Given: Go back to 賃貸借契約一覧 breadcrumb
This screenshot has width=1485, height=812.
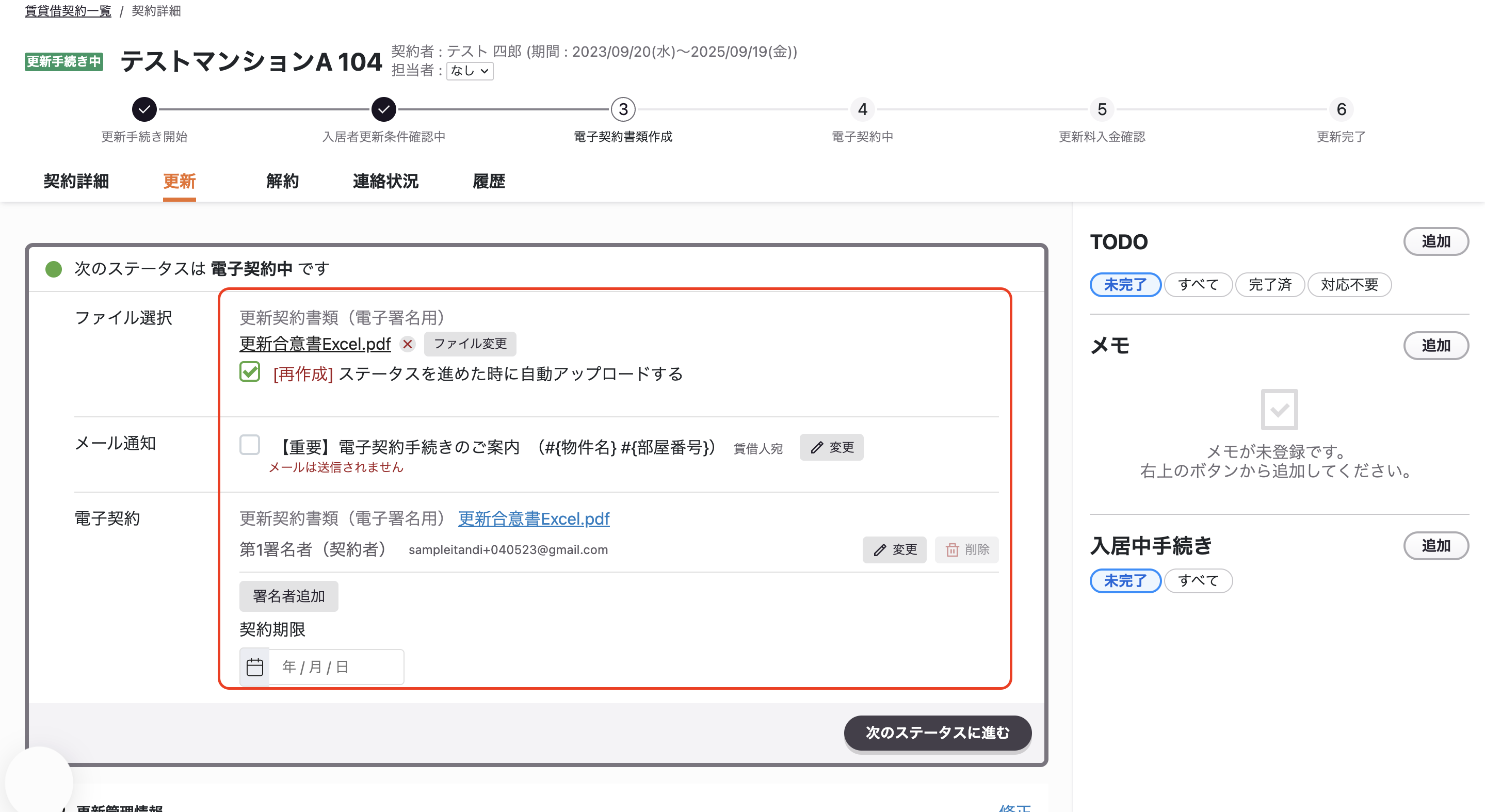Looking at the screenshot, I should coord(68,11).
